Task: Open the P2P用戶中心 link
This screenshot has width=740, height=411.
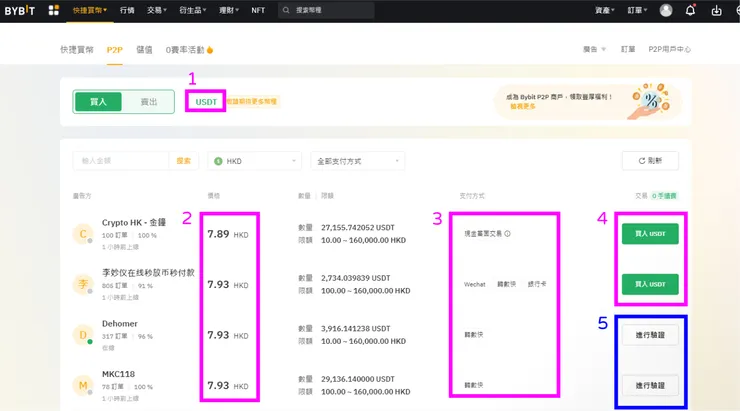Action: point(669,49)
